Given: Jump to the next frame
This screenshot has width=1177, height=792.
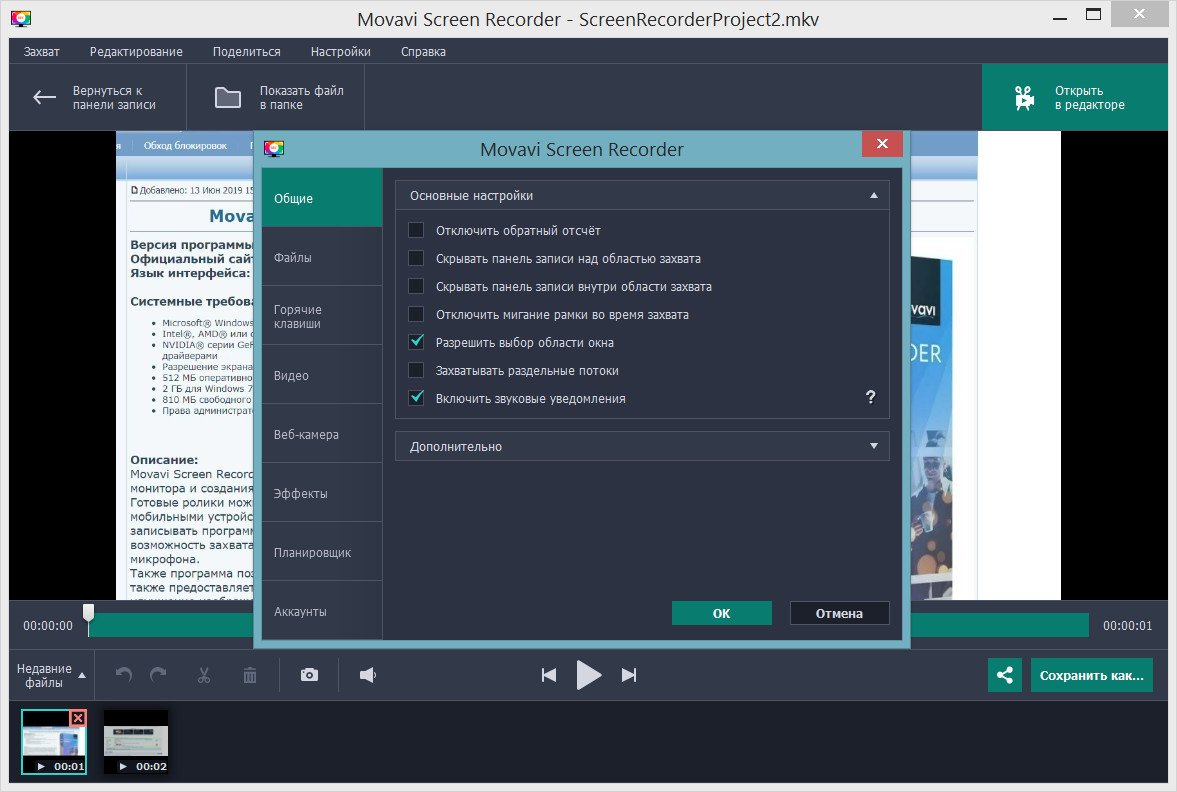Looking at the screenshot, I should click(629, 675).
